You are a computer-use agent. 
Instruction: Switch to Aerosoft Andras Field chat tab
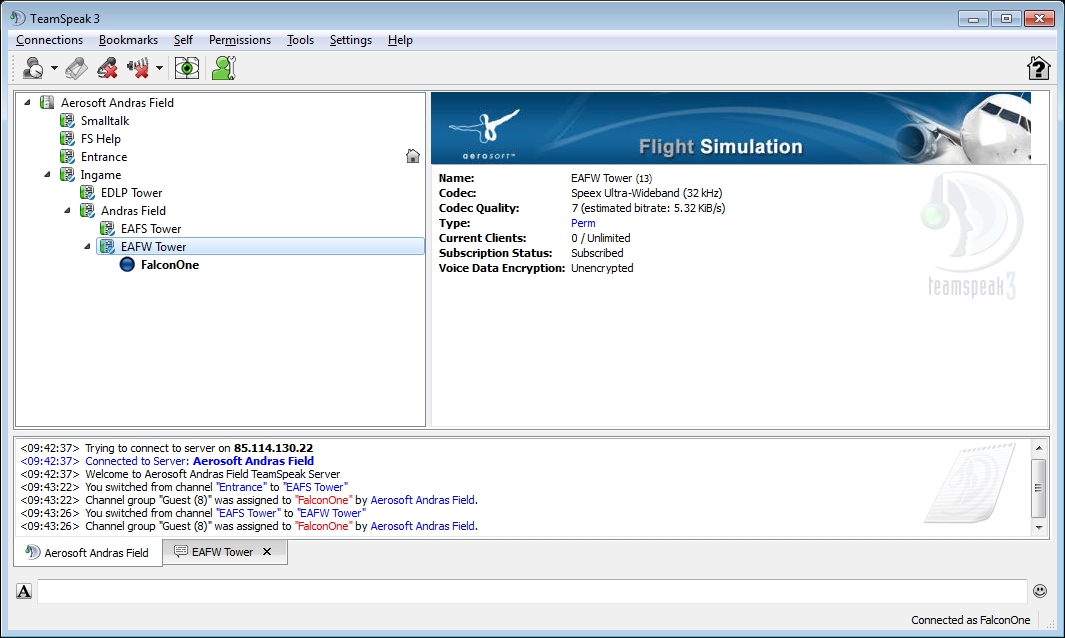(88, 552)
